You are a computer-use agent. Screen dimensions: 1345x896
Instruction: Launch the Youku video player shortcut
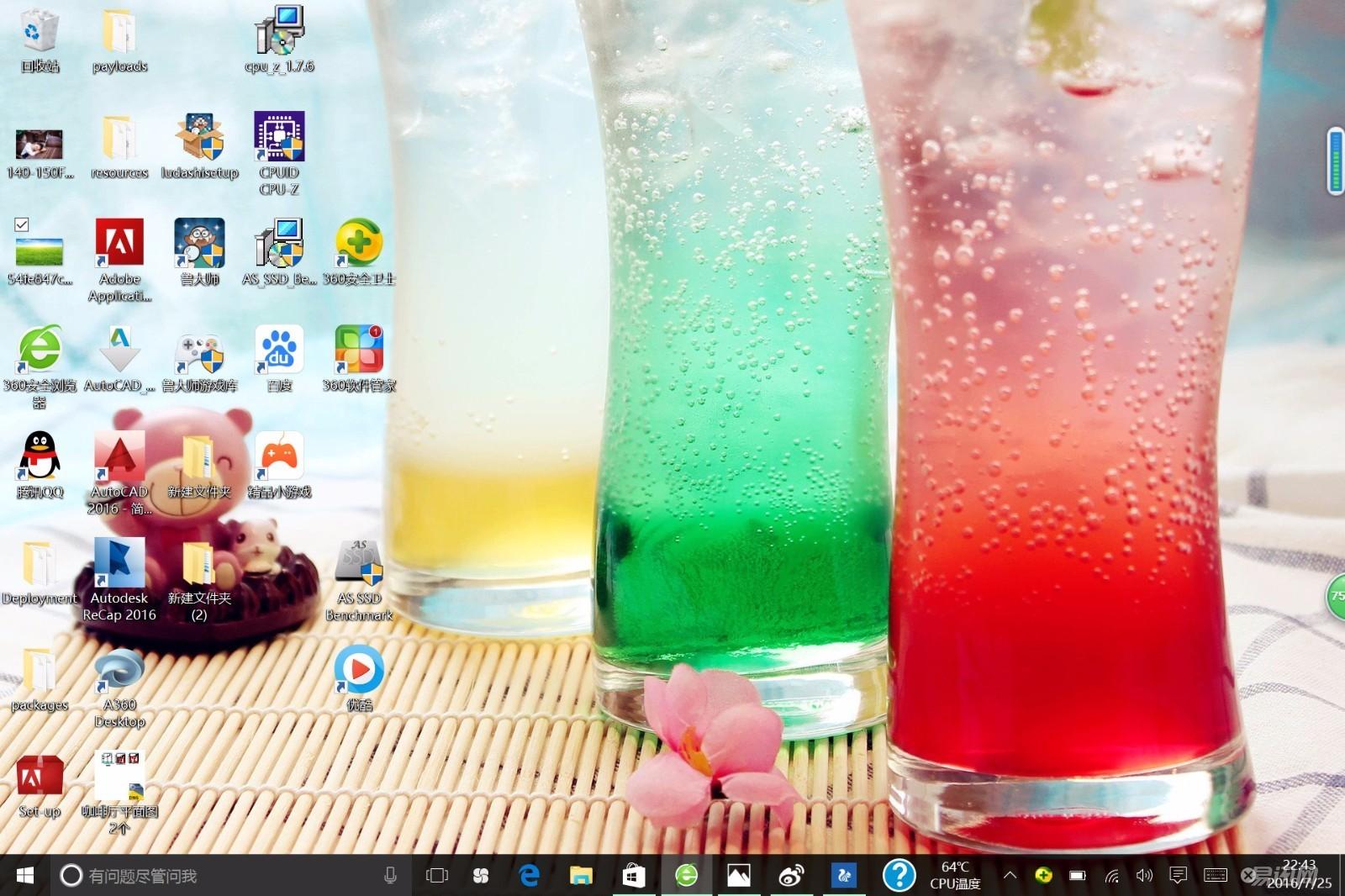click(359, 671)
